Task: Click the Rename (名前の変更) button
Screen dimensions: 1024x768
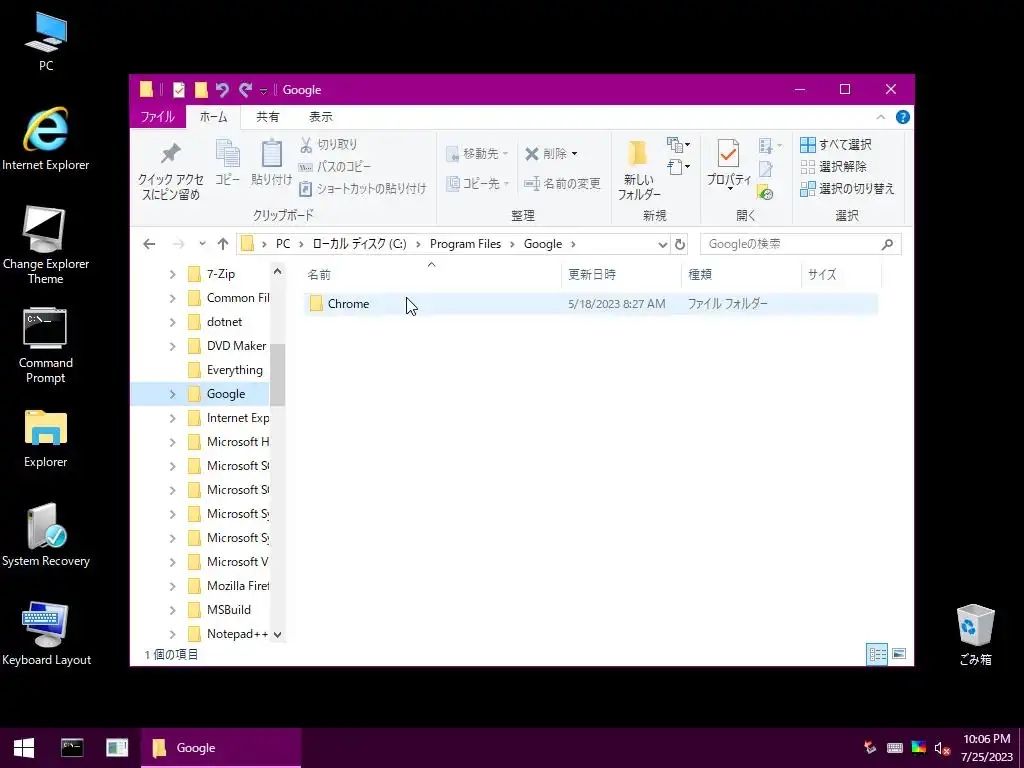Action: [562, 184]
